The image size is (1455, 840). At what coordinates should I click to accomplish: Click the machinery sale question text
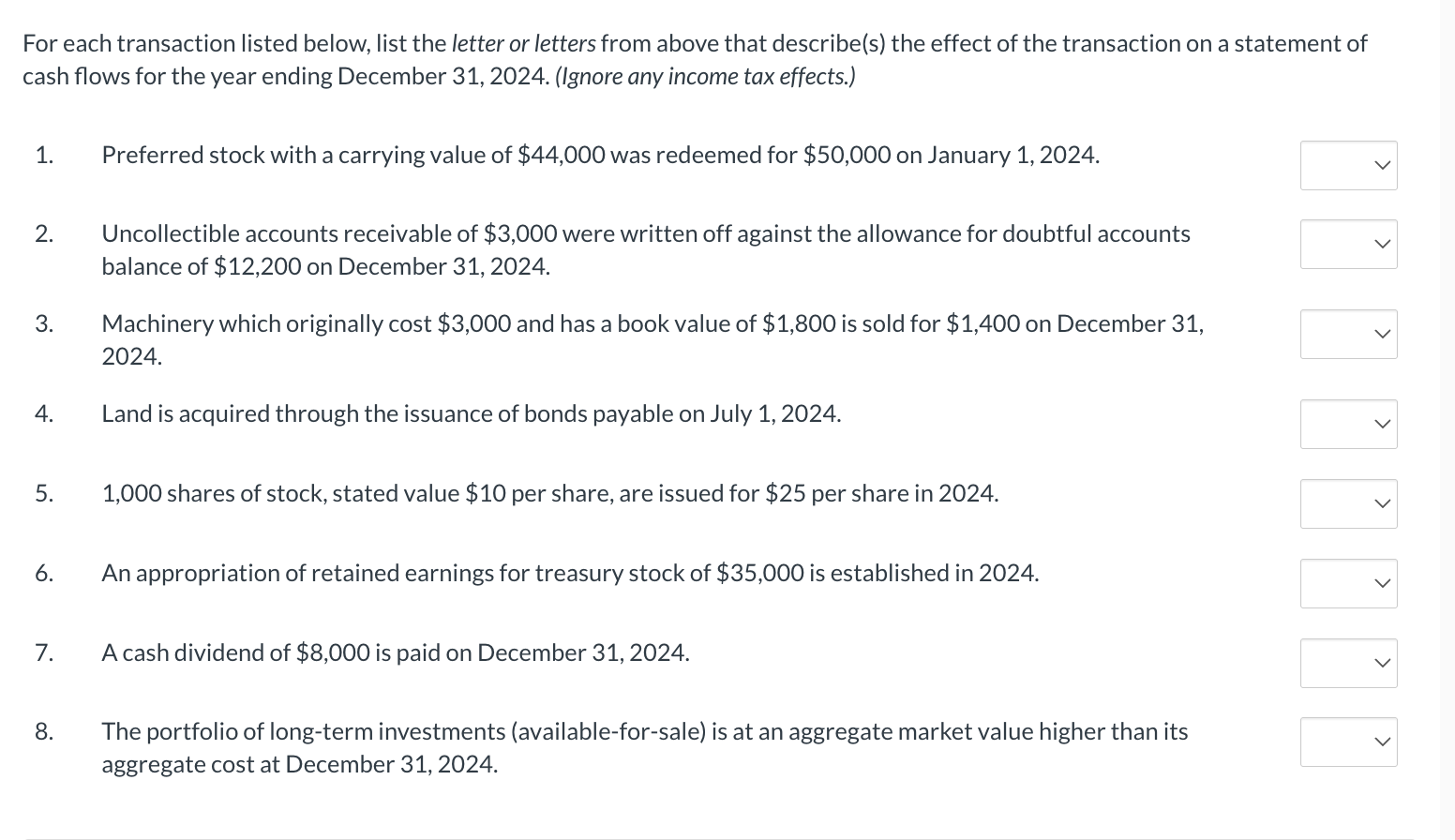click(652, 339)
